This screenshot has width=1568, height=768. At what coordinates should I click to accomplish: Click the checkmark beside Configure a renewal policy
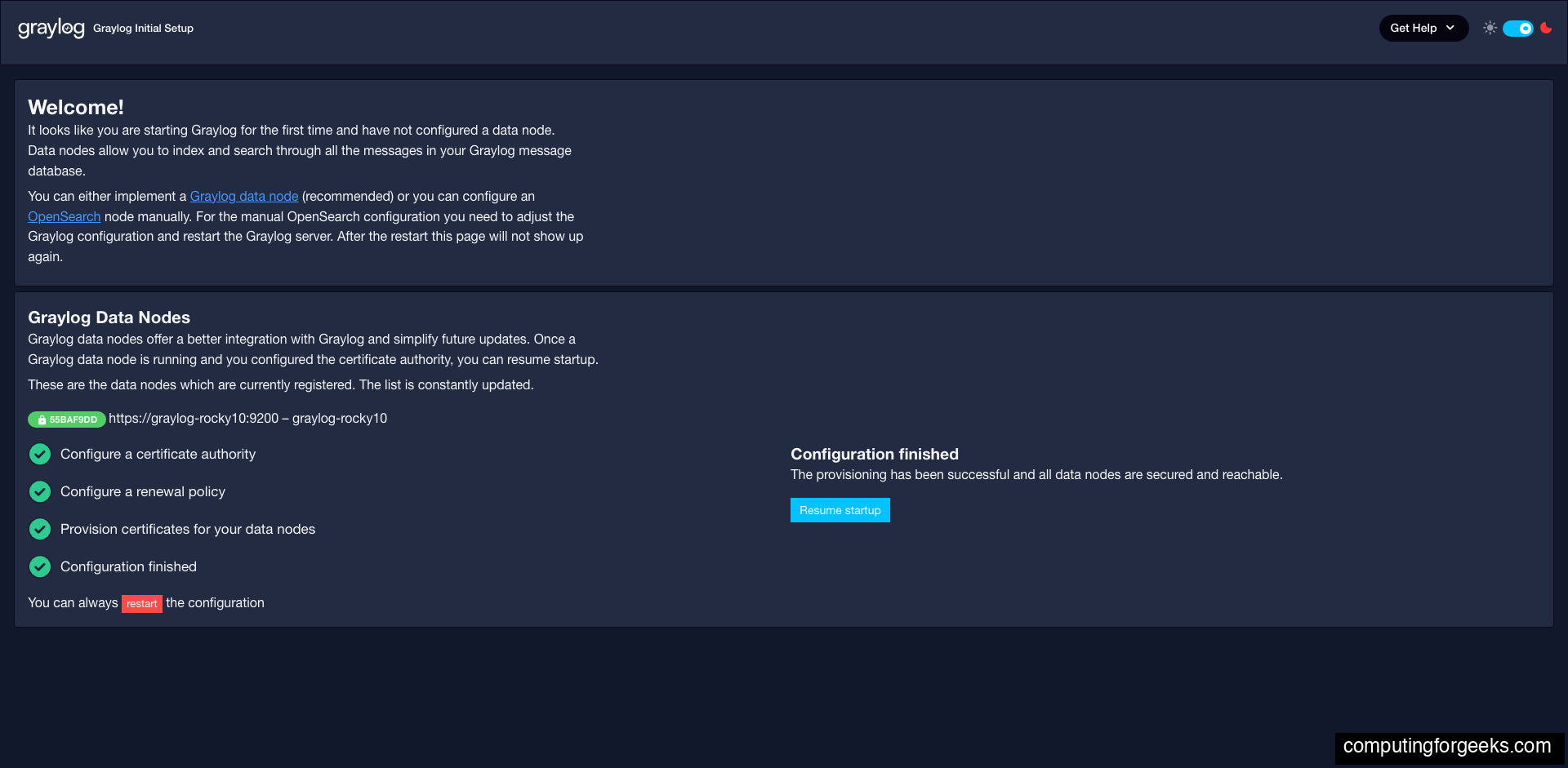pyautogui.click(x=39, y=491)
